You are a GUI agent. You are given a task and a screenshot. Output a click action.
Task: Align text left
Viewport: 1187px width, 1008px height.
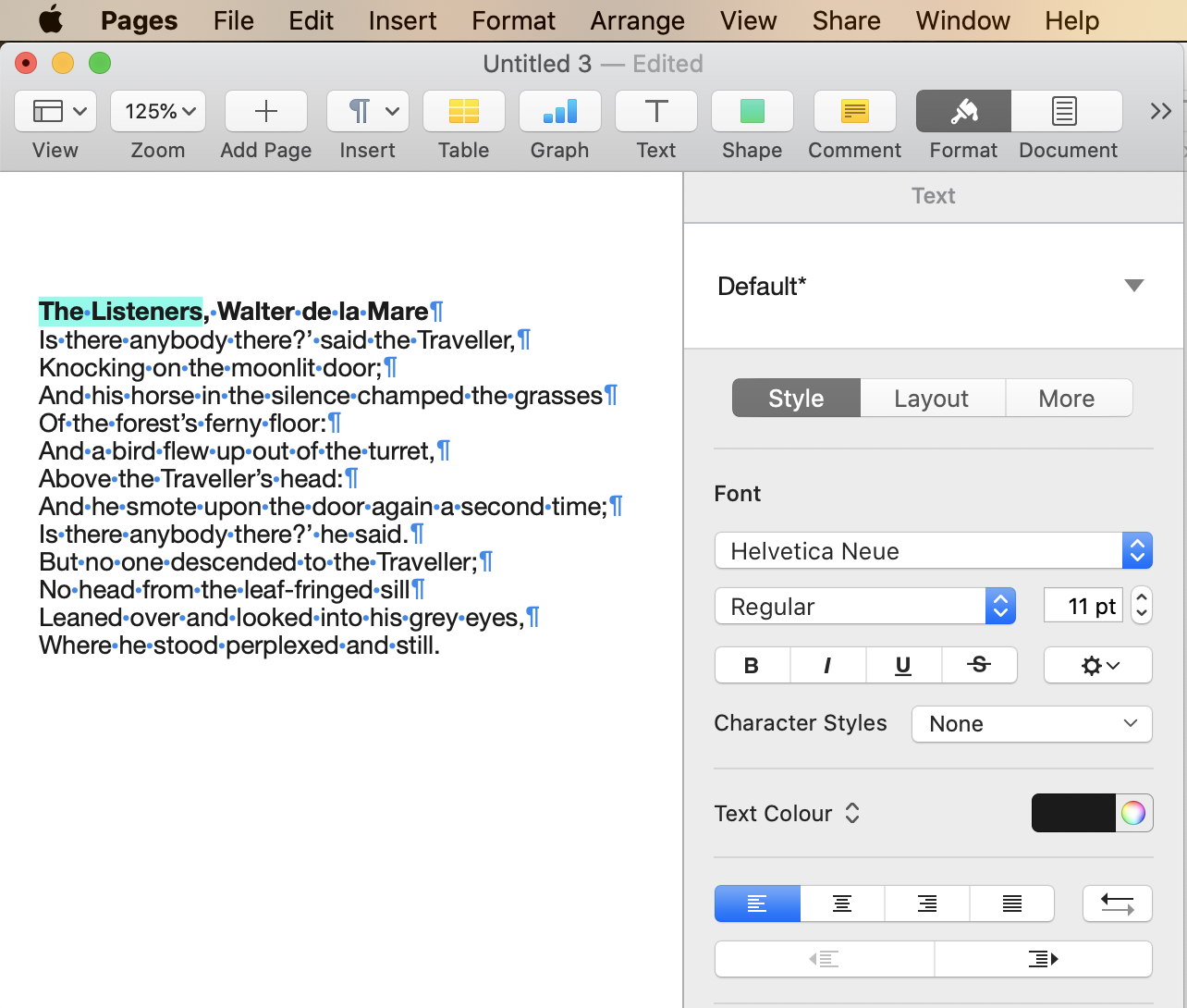(x=757, y=904)
